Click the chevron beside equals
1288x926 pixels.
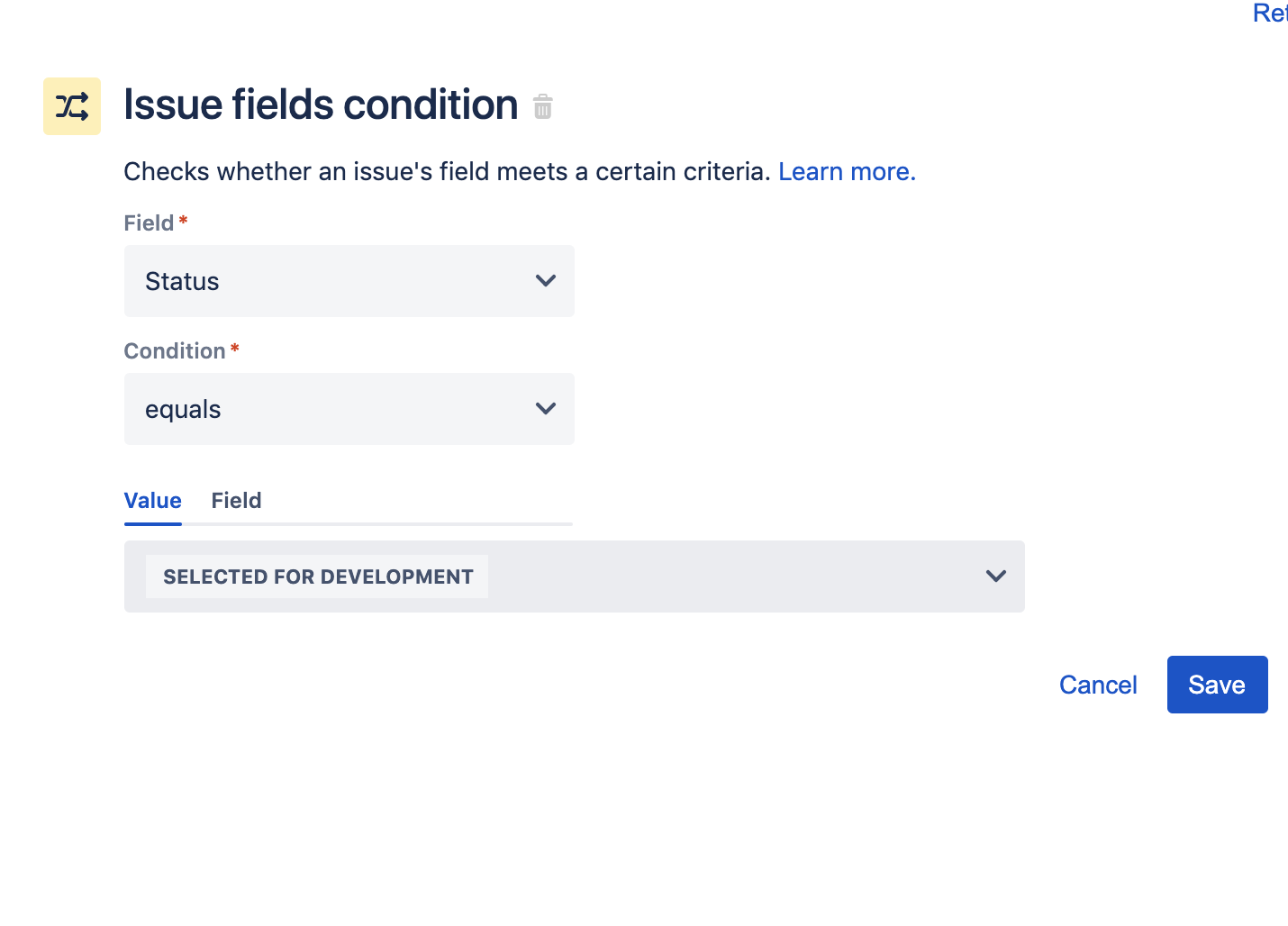pyautogui.click(x=546, y=408)
